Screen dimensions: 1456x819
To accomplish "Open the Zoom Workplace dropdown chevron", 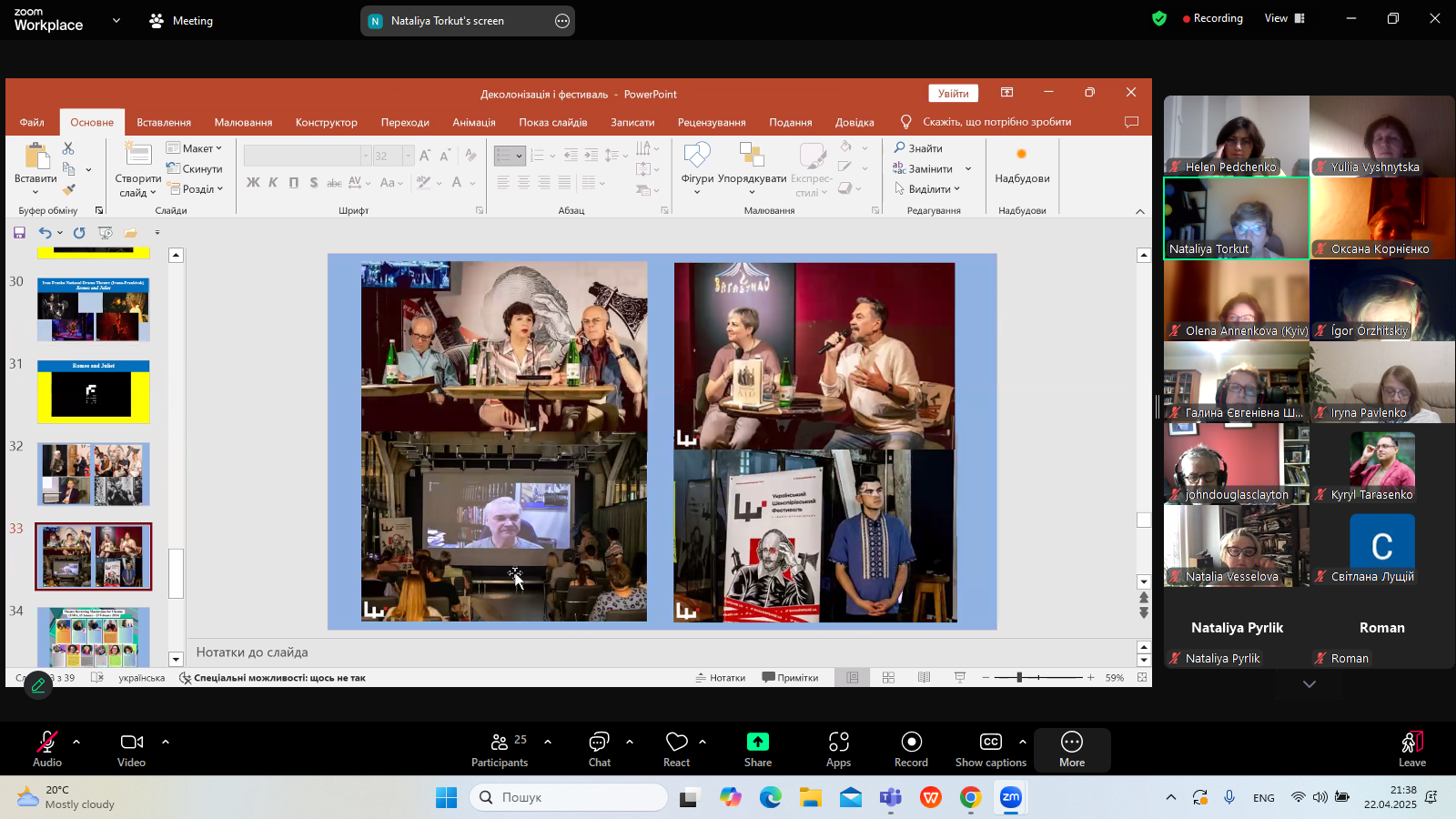I will click(x=116, y=20).
